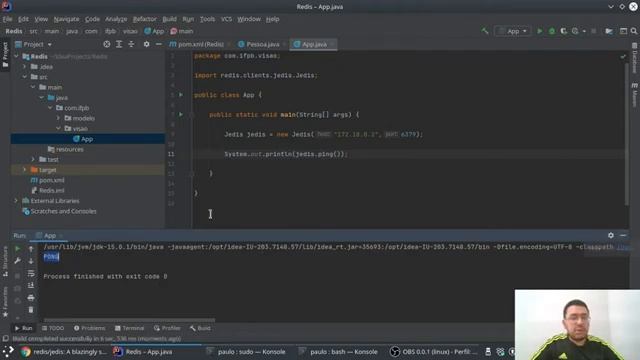Run App with the green play toolbar icon
The height and width of the screenshot is (360, 640).
[x=540, y=31]
